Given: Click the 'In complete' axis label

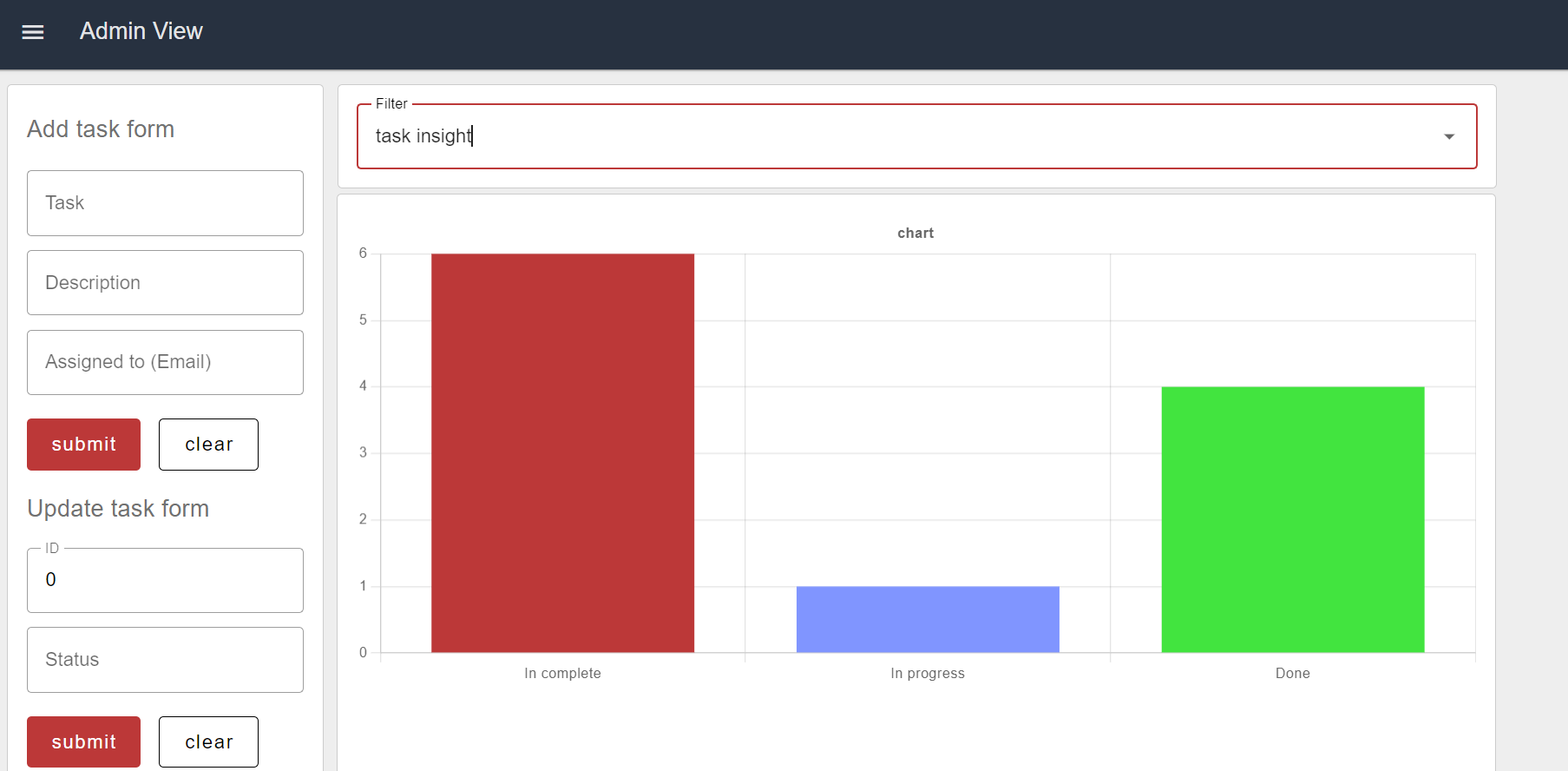Looking at the screenshot, I should pyautogui.click(x=562, y=673).
